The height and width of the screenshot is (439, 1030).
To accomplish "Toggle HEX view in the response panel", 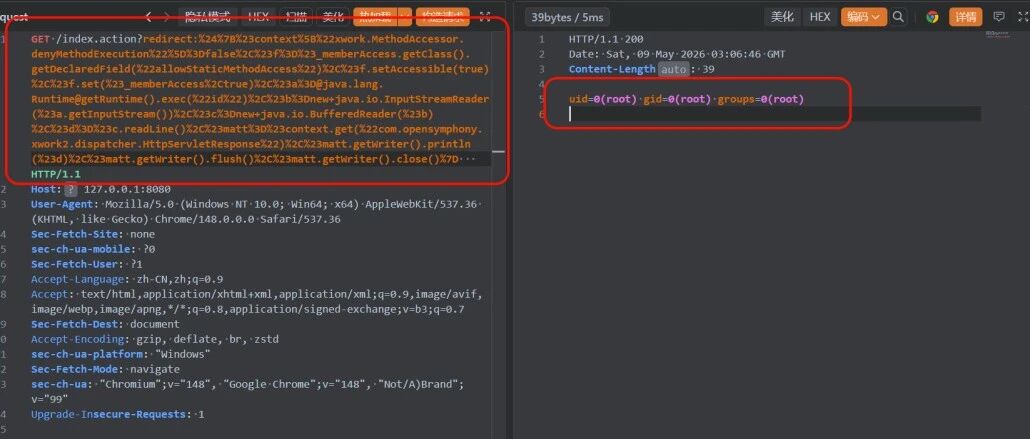I will coord(820,17).
